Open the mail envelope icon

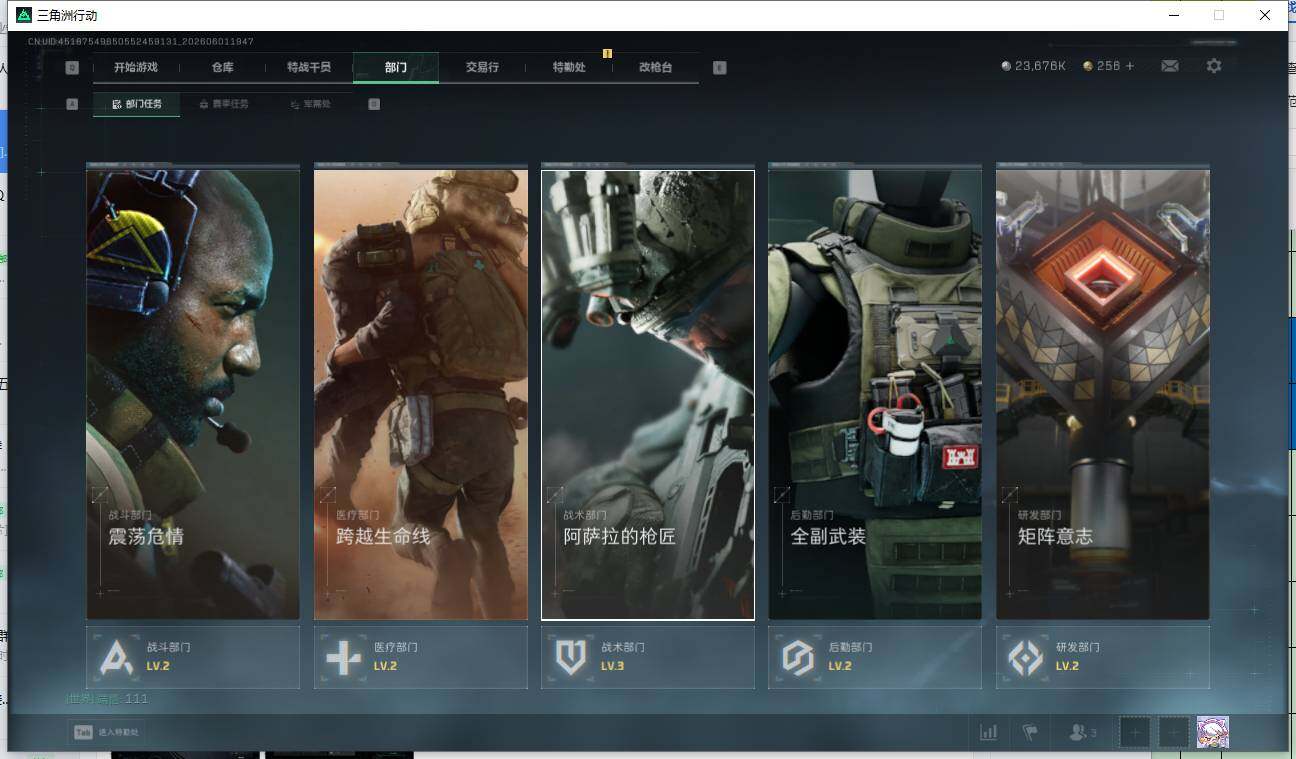click(x=1169, y=66)
